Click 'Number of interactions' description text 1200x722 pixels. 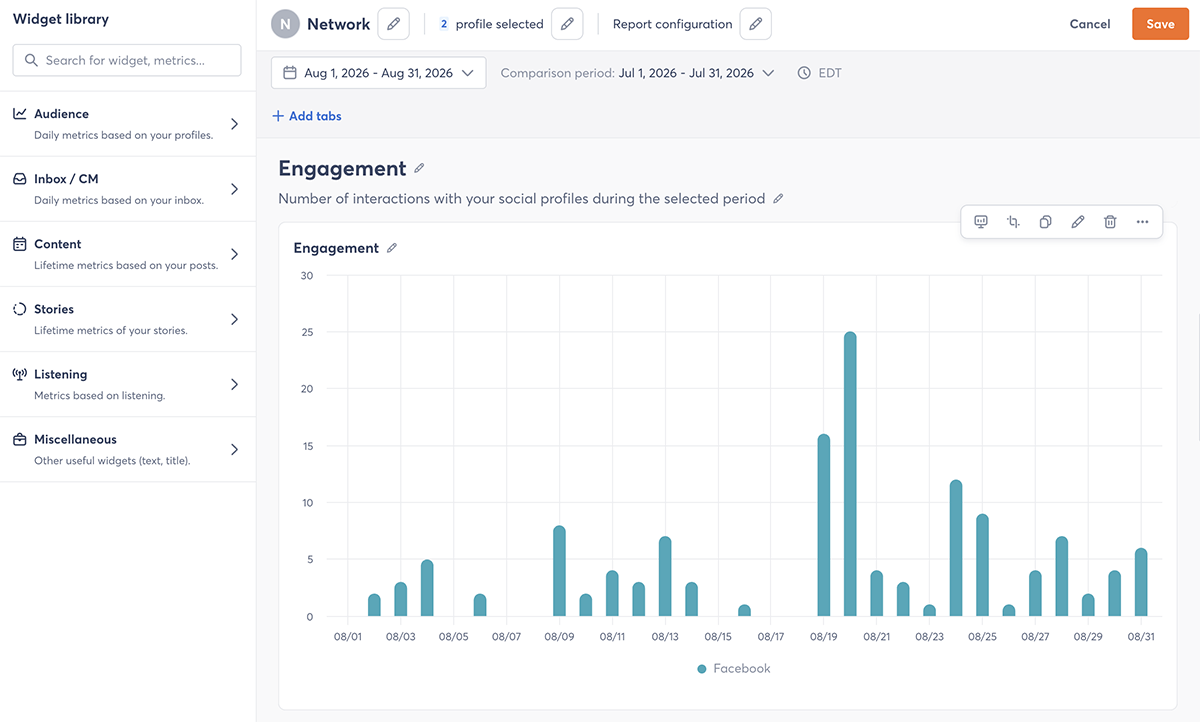521,199
